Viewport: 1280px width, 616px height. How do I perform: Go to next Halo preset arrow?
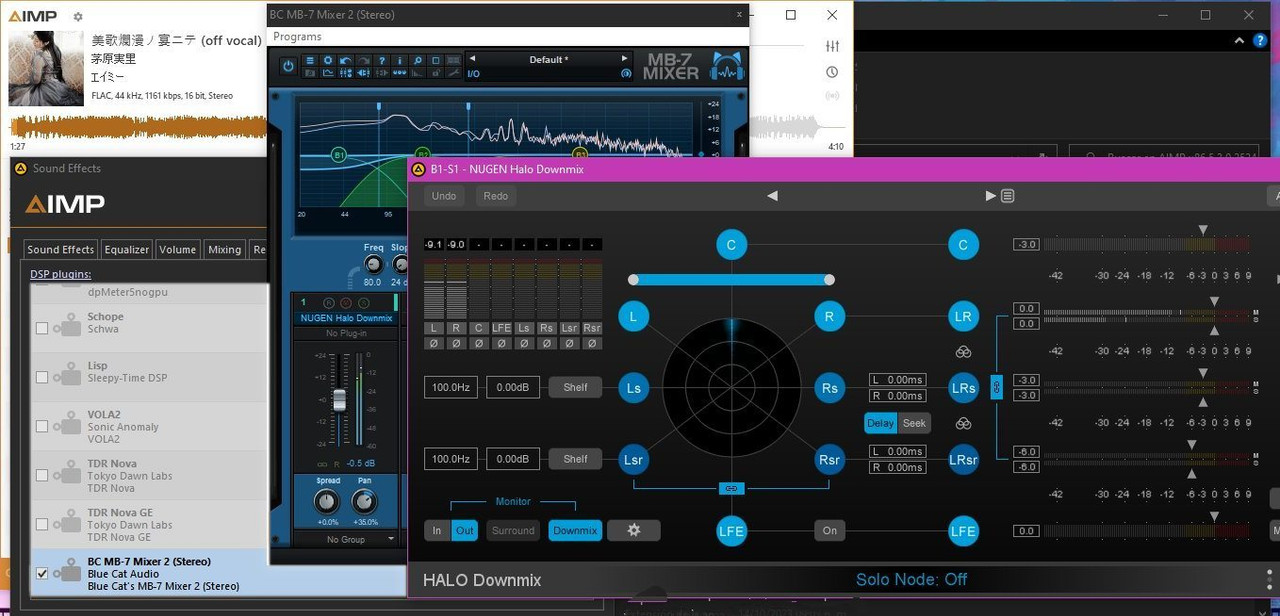tap(990, 196)
